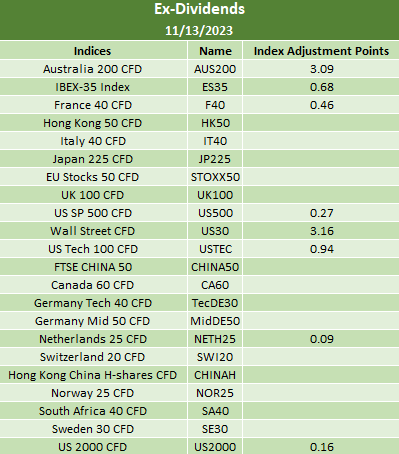Select the TecDE30 name cell
This screenshot has width=399, height=454.
coord(215,303)
